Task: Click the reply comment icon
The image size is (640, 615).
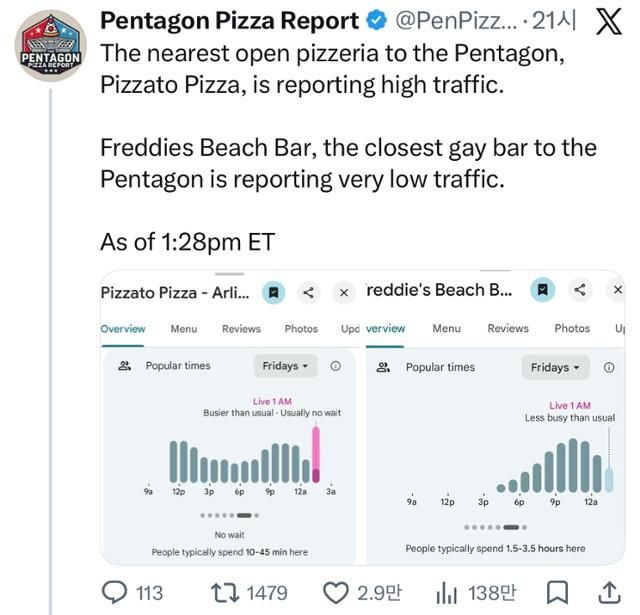Action: [117, 593]
